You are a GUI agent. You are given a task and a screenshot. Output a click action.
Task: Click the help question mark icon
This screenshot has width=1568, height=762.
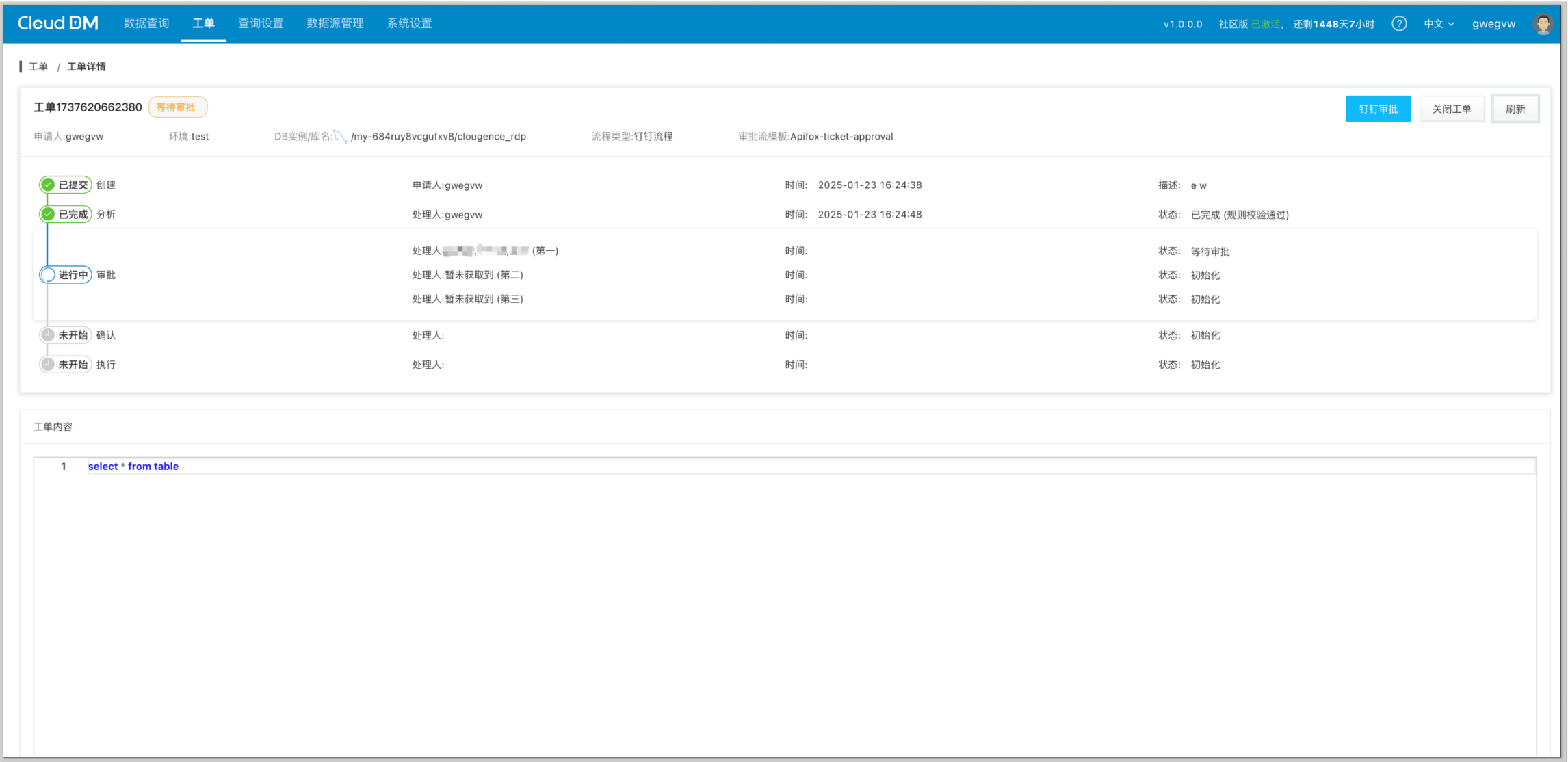point(1399,24)
